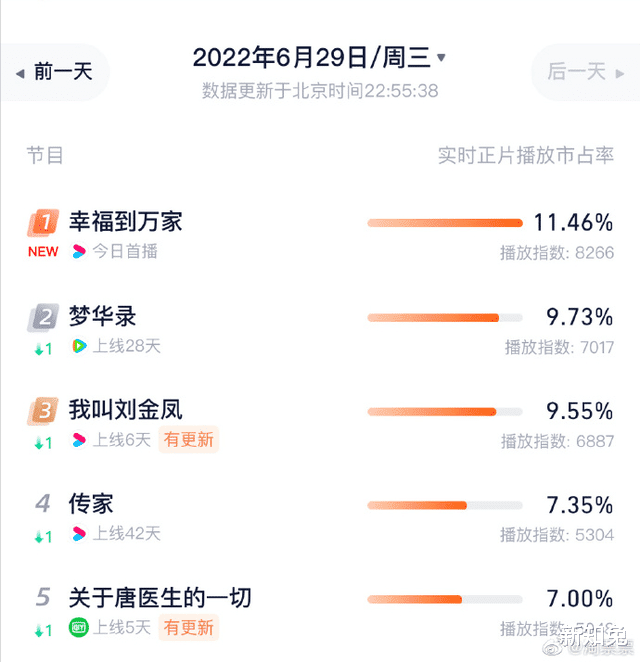Open show 关于唐医生的一切

[160, 598]
